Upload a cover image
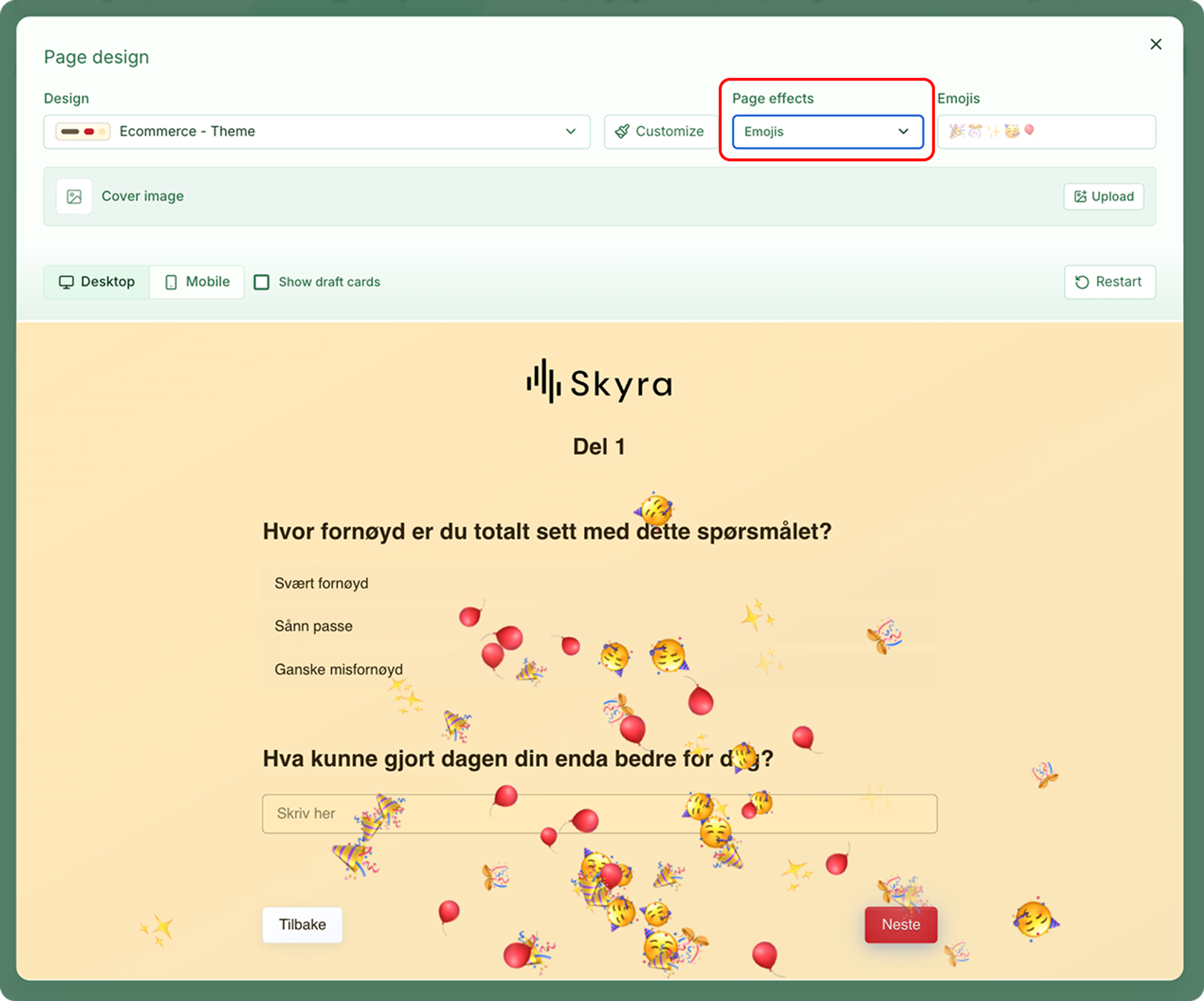Screen dimensions: 1204x1001 click(x=1103, y=197)
